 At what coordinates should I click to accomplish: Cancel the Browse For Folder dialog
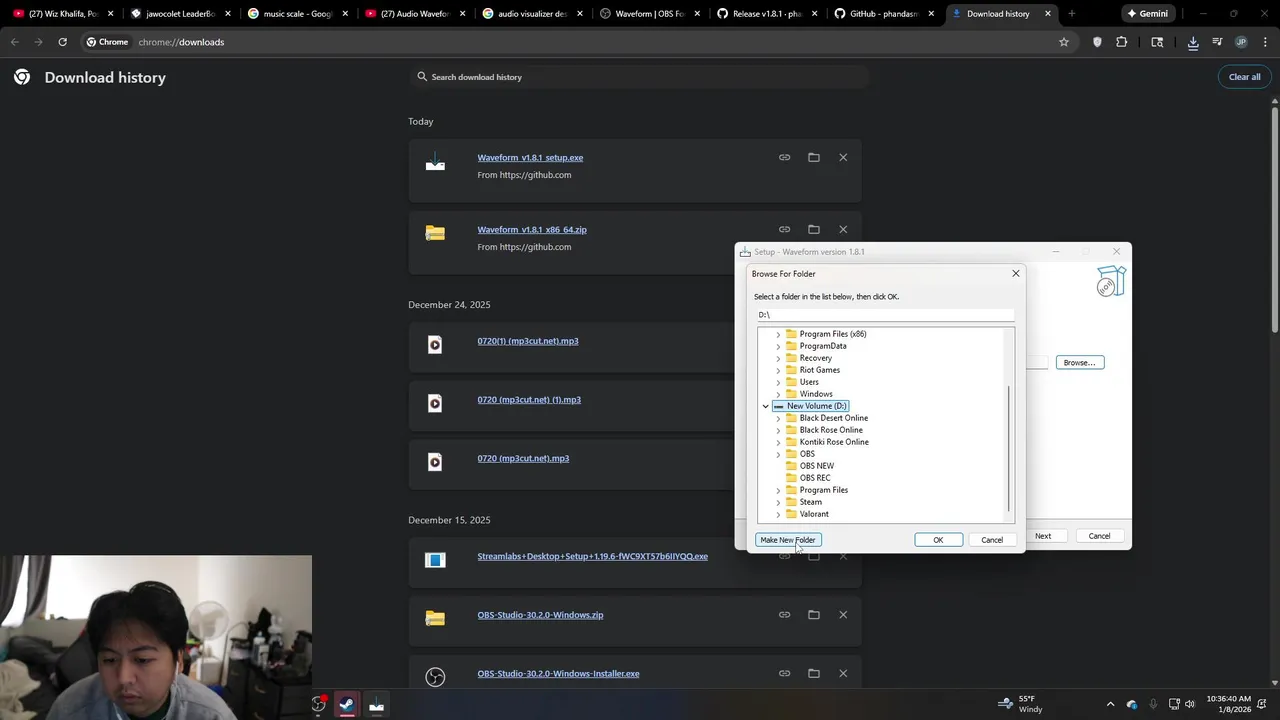point(992,540)
